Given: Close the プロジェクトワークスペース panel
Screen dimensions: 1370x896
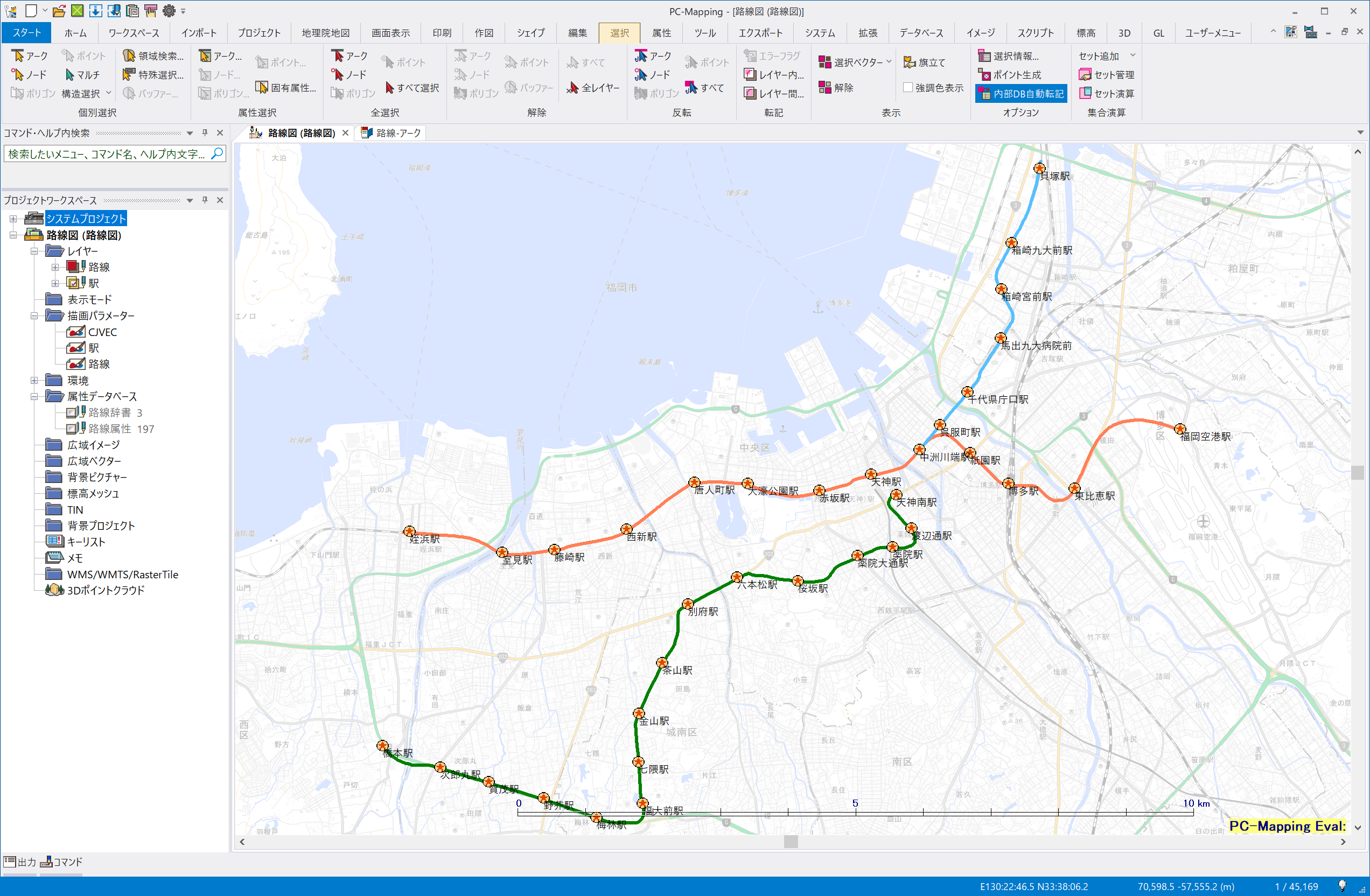Looking at the screenshot, I should point(220,200).
